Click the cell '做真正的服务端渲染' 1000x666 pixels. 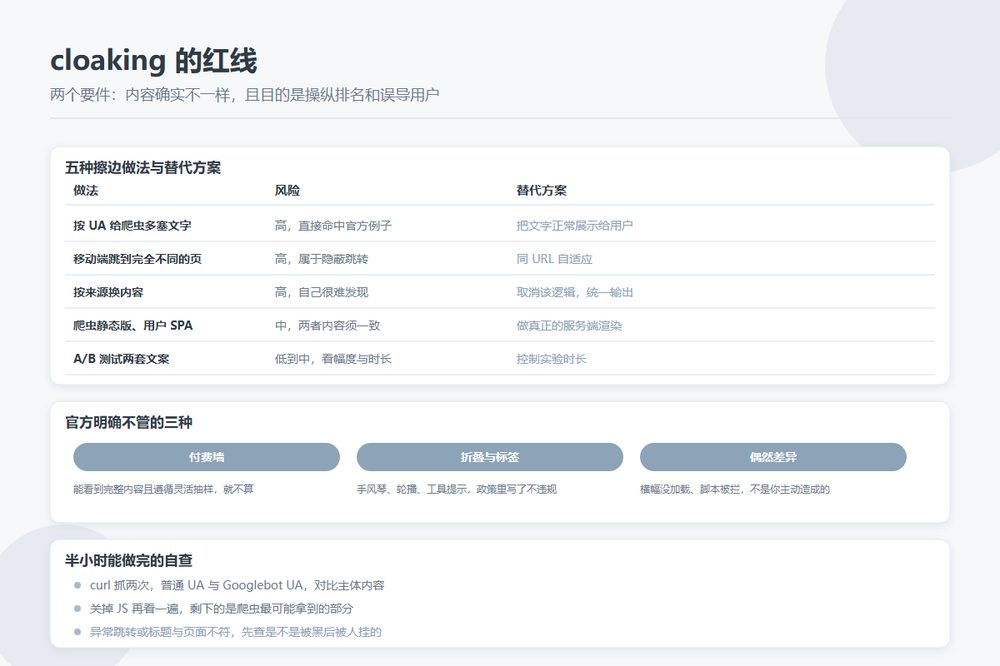tap(569, 325)
